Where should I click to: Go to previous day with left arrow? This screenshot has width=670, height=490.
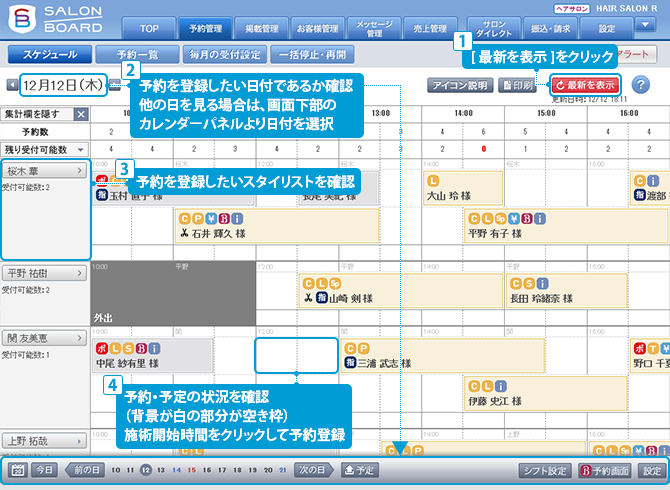tap(12, 85)
